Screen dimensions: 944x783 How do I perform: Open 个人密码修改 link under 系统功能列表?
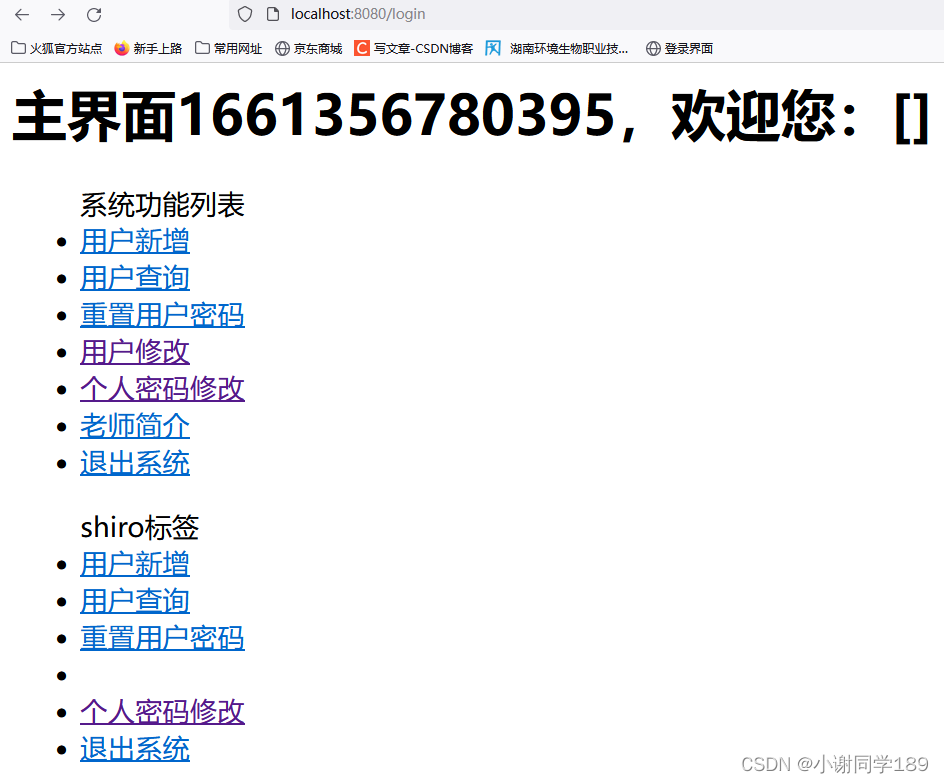(163, 389)
